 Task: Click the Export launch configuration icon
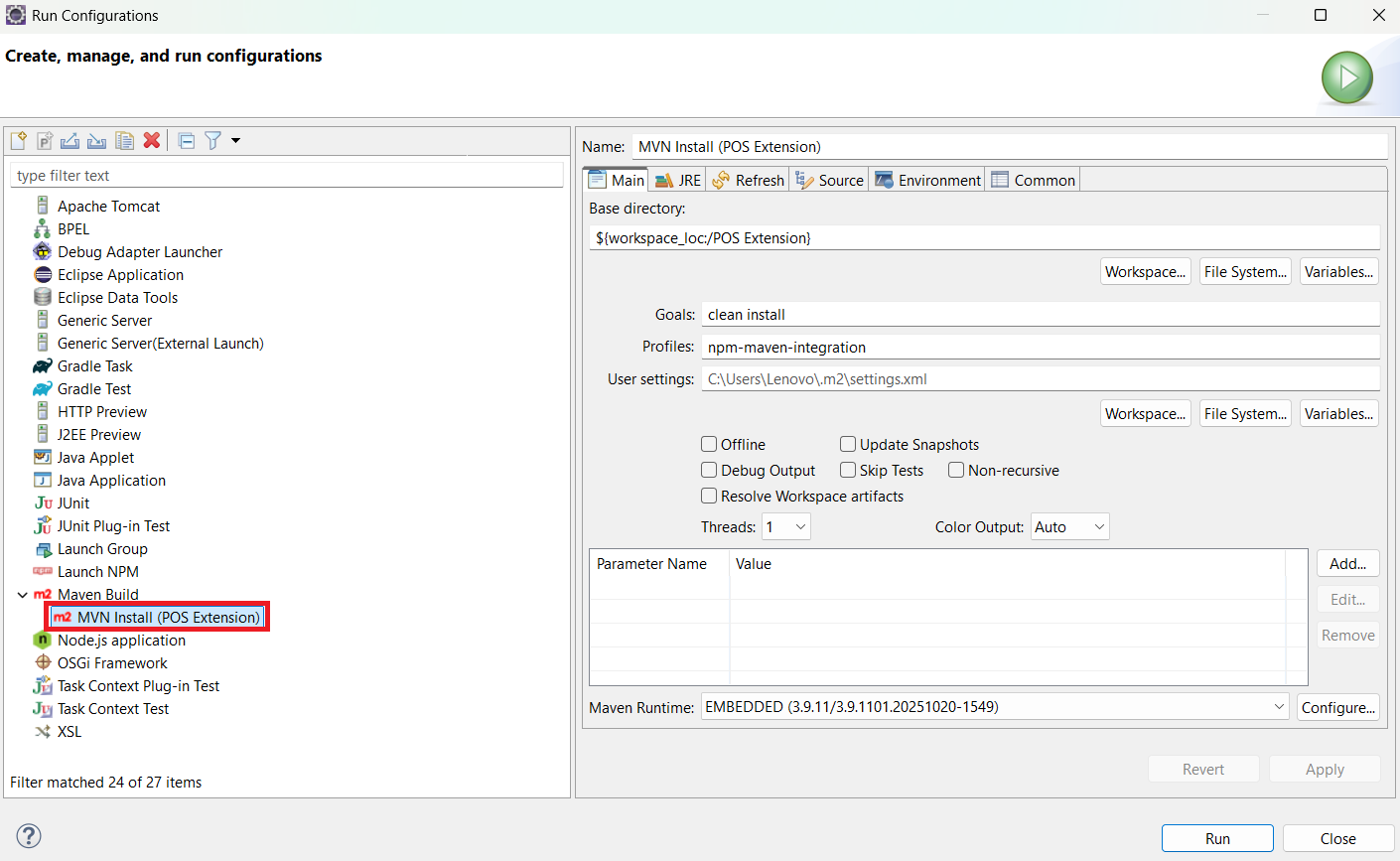coord(70,141)
